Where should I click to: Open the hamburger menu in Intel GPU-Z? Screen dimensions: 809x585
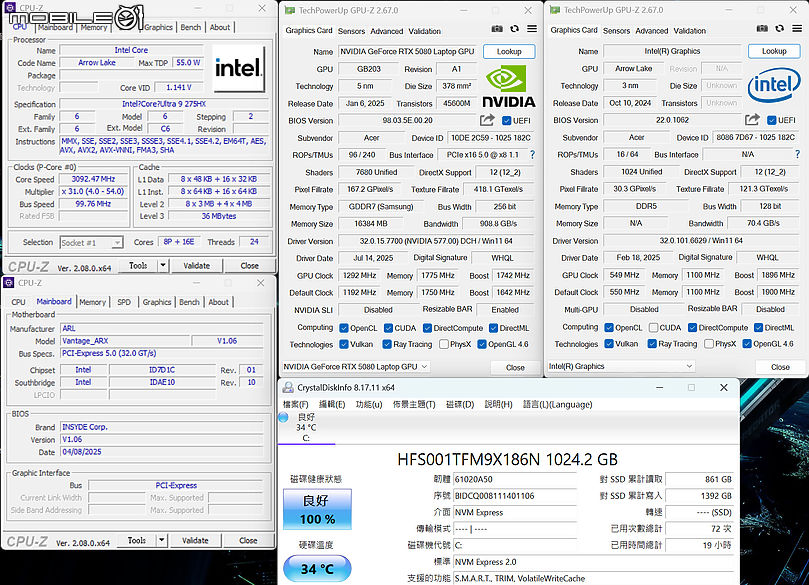(x=797, y=28)
